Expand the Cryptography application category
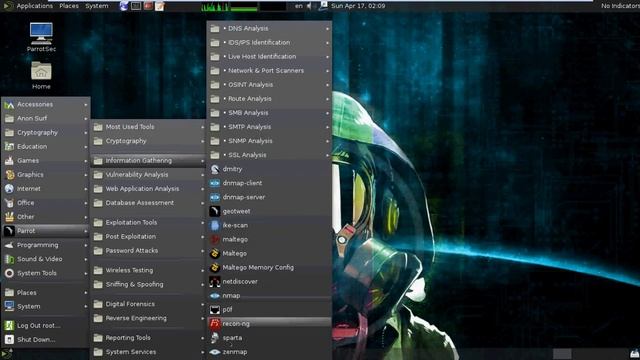The height and width of the screenshot is (360, 640). point(46,133)
